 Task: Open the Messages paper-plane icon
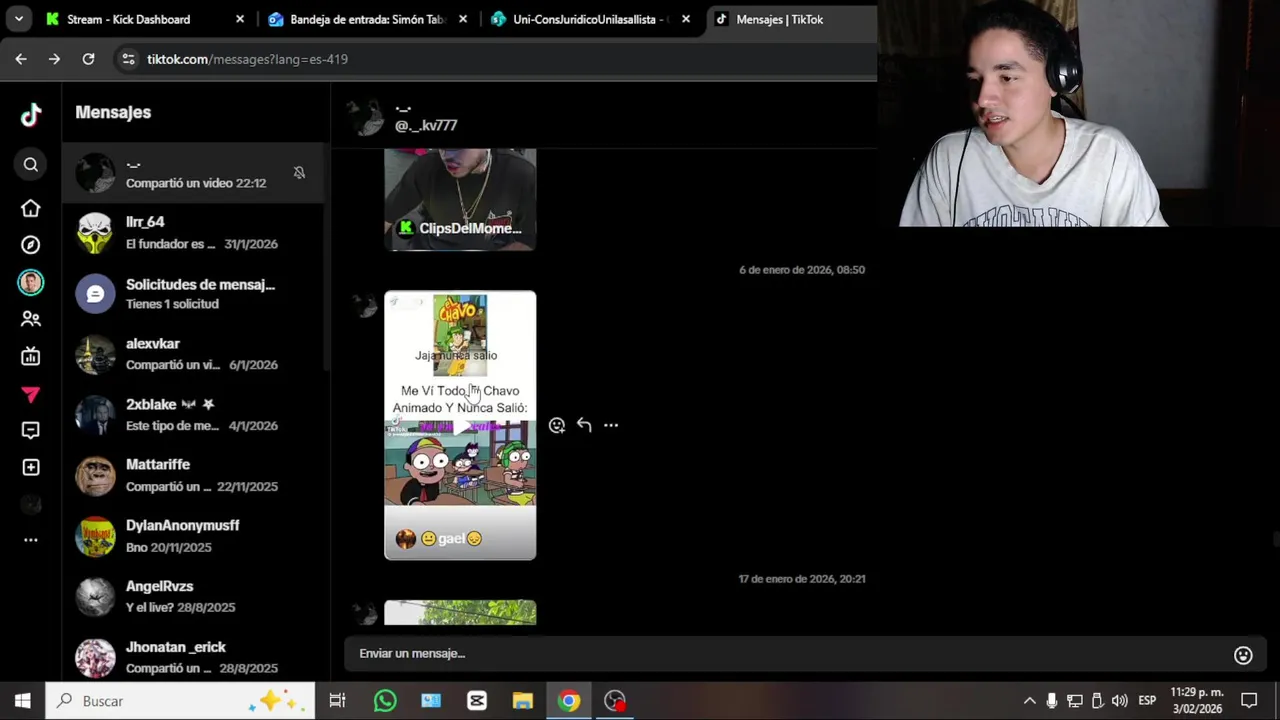click(31, 395)
